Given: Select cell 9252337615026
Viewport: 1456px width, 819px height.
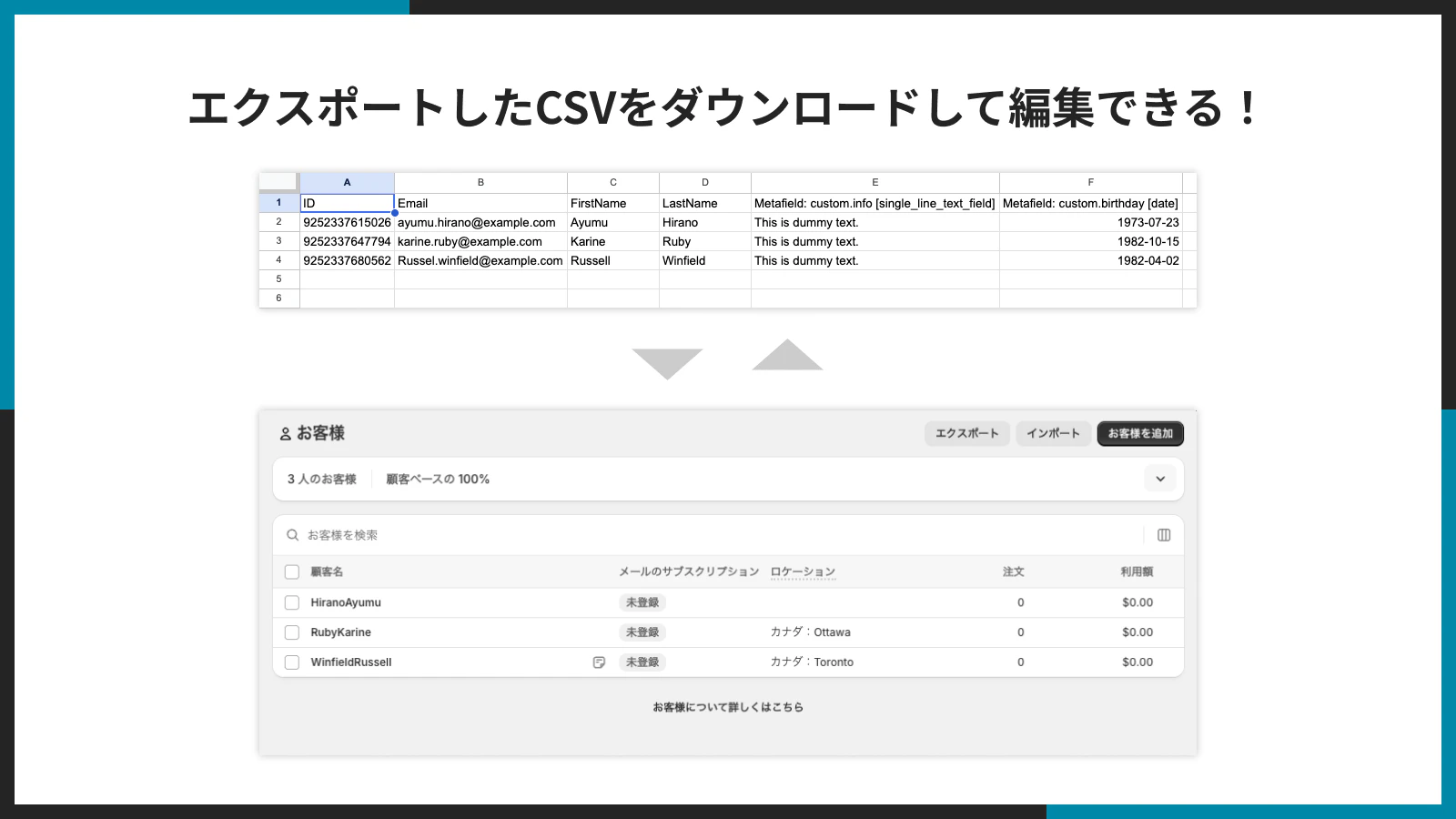Looking at the screenshot, I should coord(347,222).
